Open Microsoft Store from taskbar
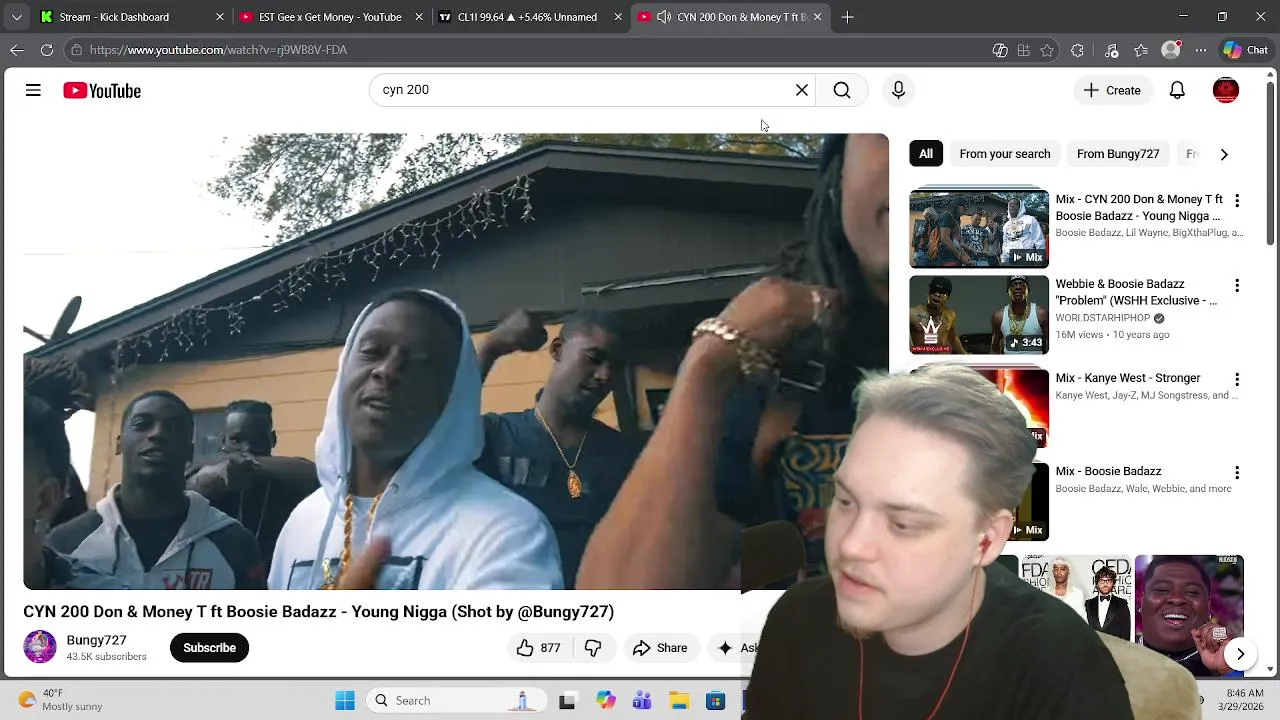 click(x=715, y=701)
